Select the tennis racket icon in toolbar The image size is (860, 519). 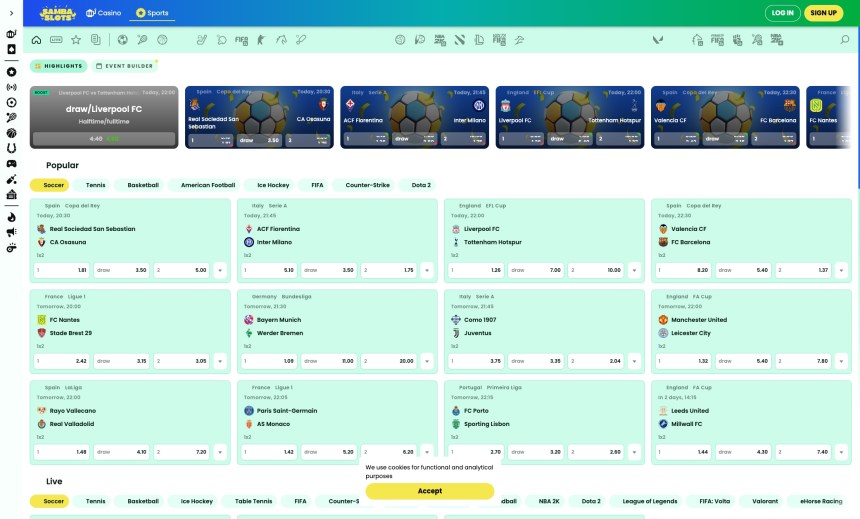[x=143, y=40]
